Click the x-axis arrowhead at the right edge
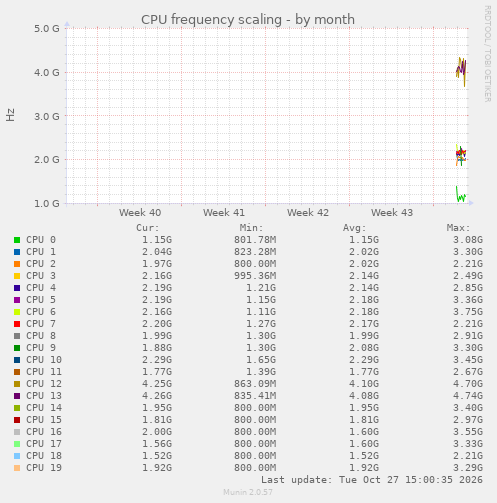This screenshot has width=497, height=503. point(471,203)
